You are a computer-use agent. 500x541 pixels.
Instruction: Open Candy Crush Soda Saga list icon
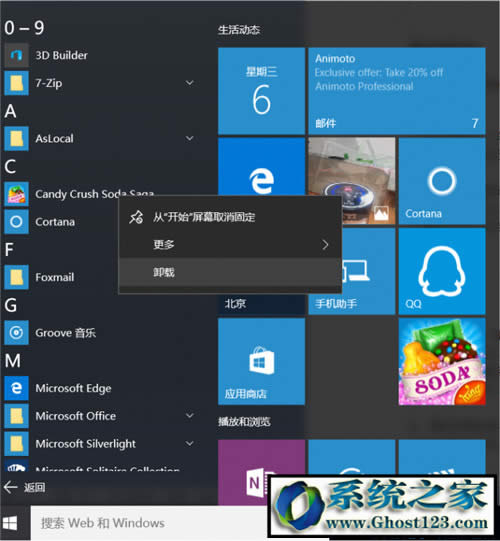[16, 194]
